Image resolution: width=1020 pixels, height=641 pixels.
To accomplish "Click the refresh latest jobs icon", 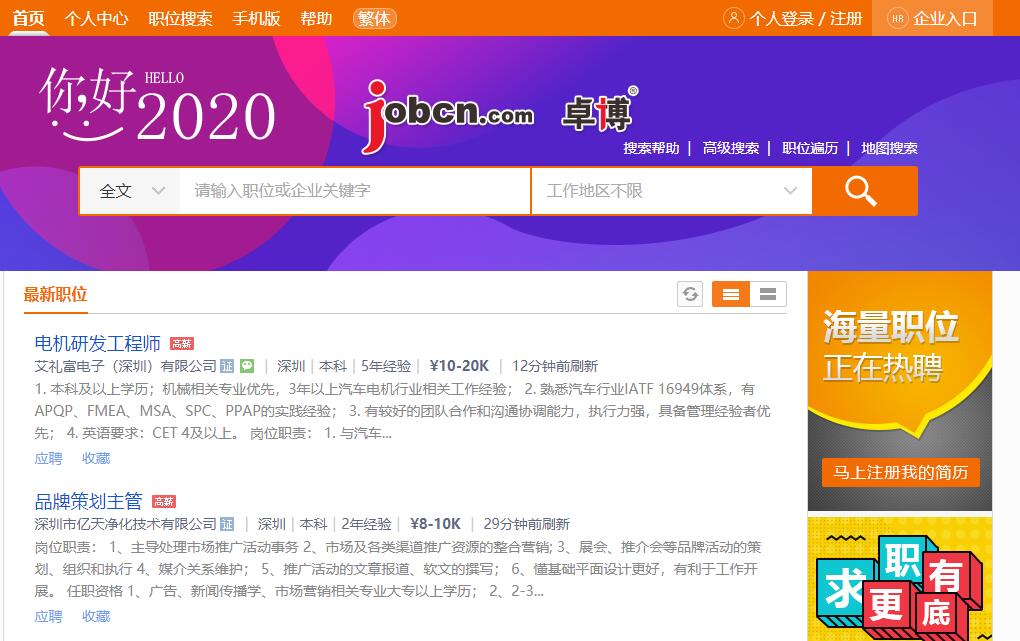I will tap(690, 294).
